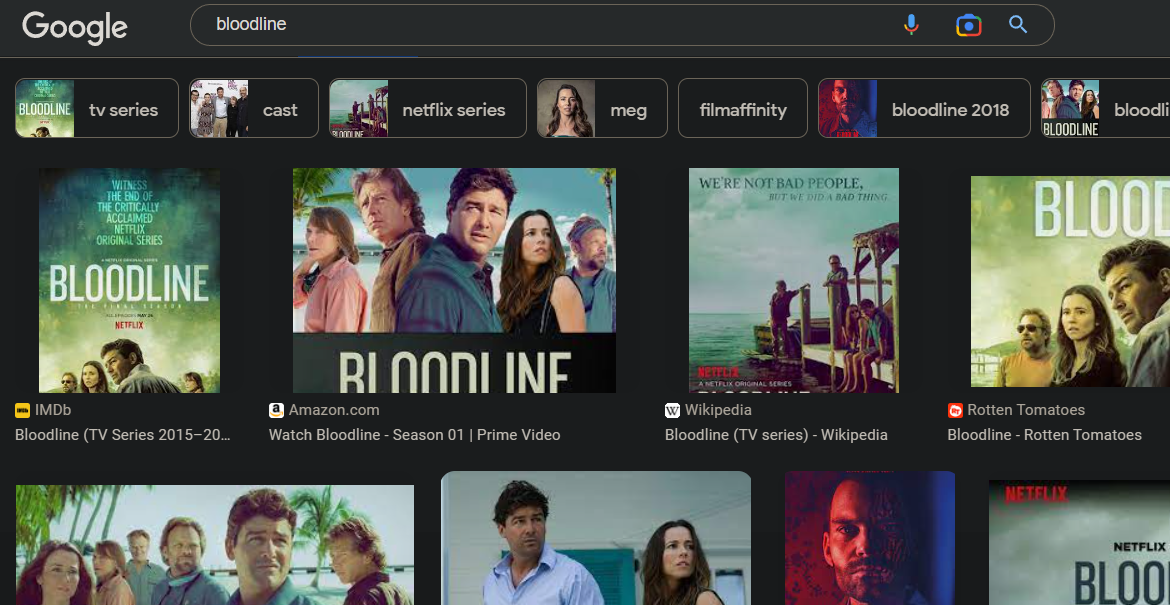Click the 'Amazon.com' source label
Viewport: 1170px width, 605px height.
334,410
